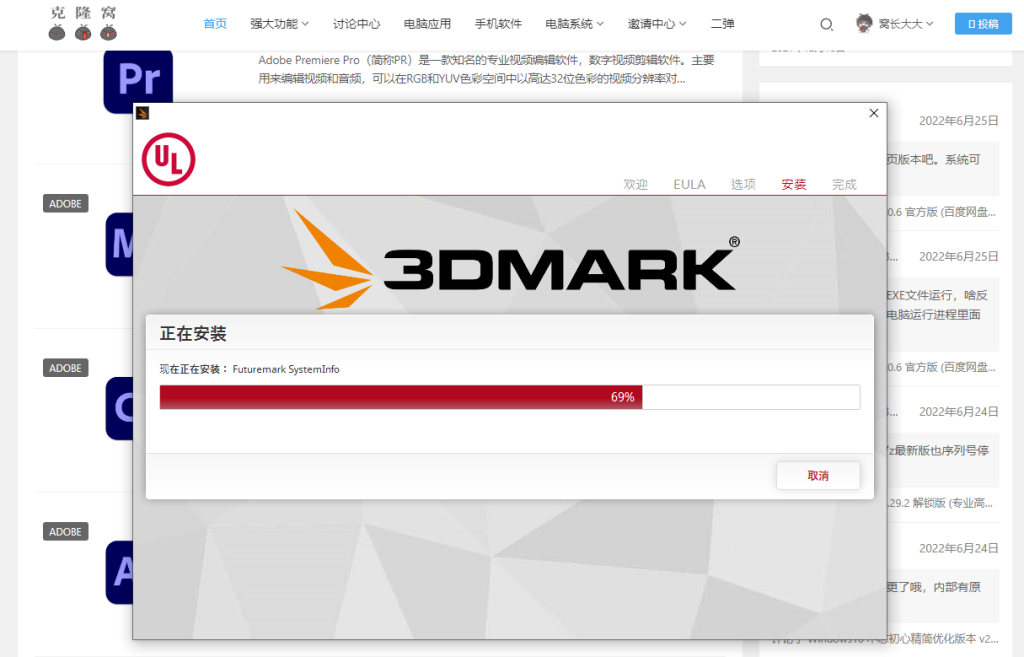The height and width of the screenshot is (657, 1024).
Task: Click the 3DMARK logo banner
Action: [511, 260]
